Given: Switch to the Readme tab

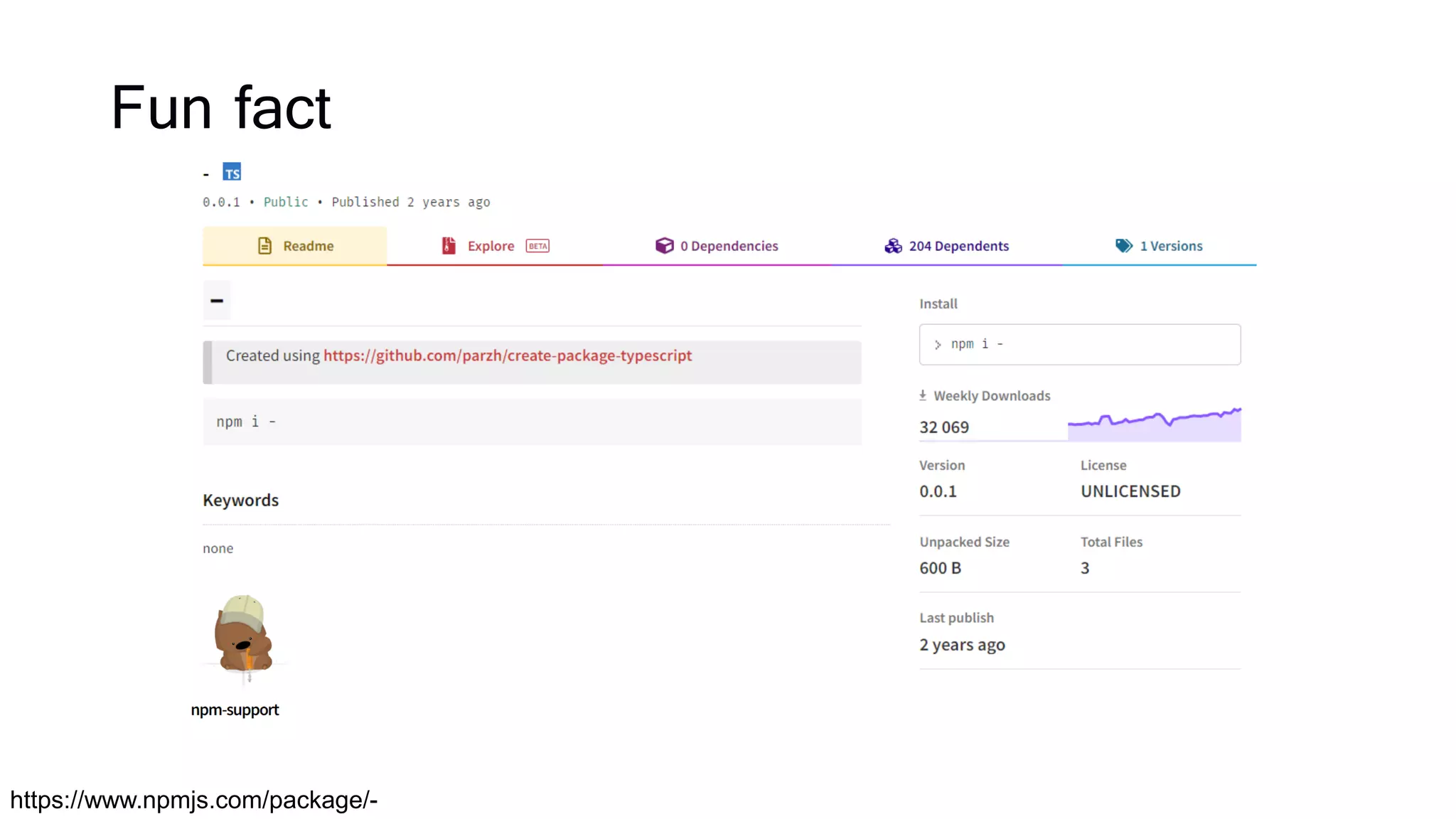Looking at the screenshot, I should [x=294, y=246].
